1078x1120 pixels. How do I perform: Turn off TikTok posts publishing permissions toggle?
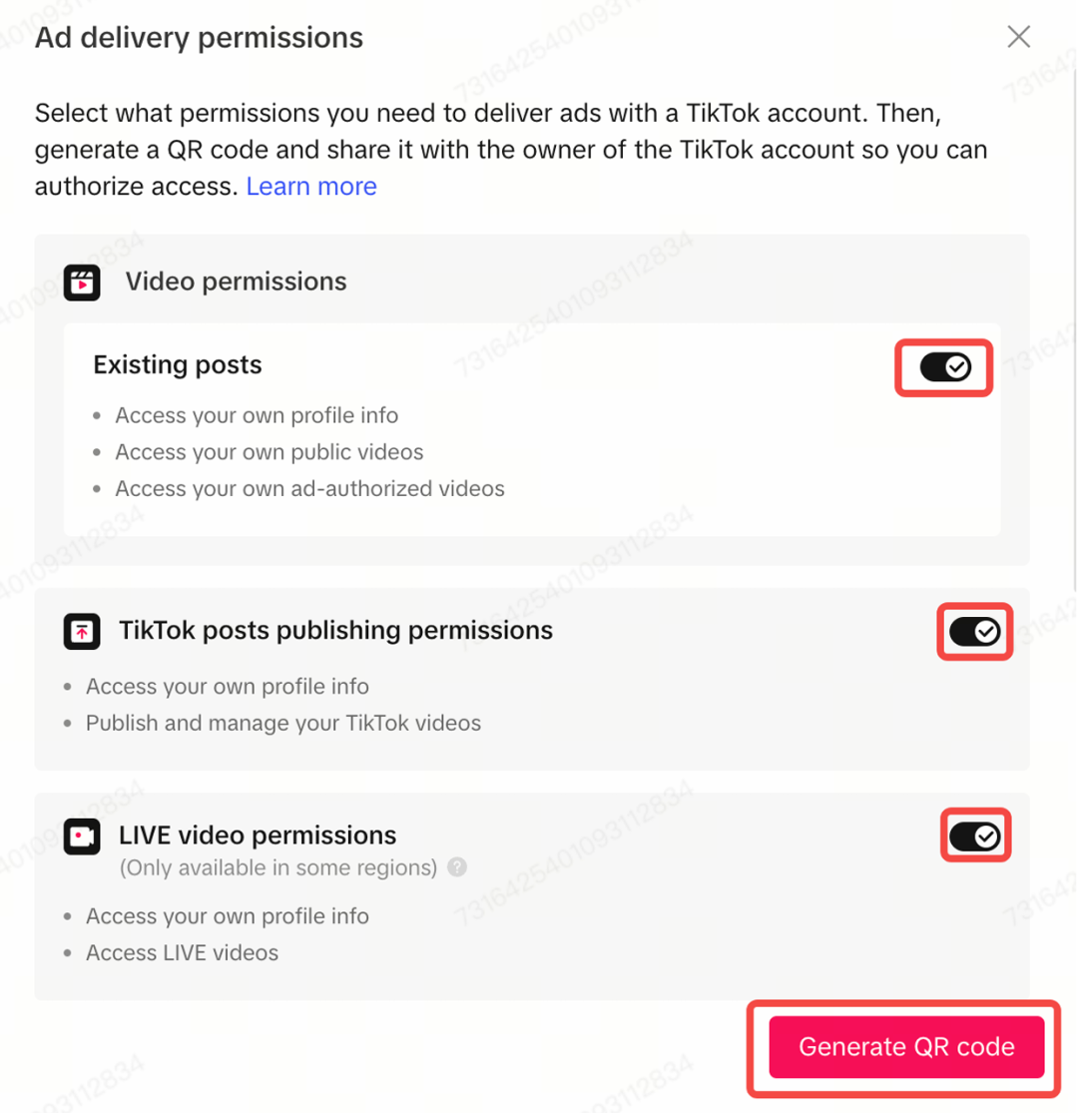(974, 631)
